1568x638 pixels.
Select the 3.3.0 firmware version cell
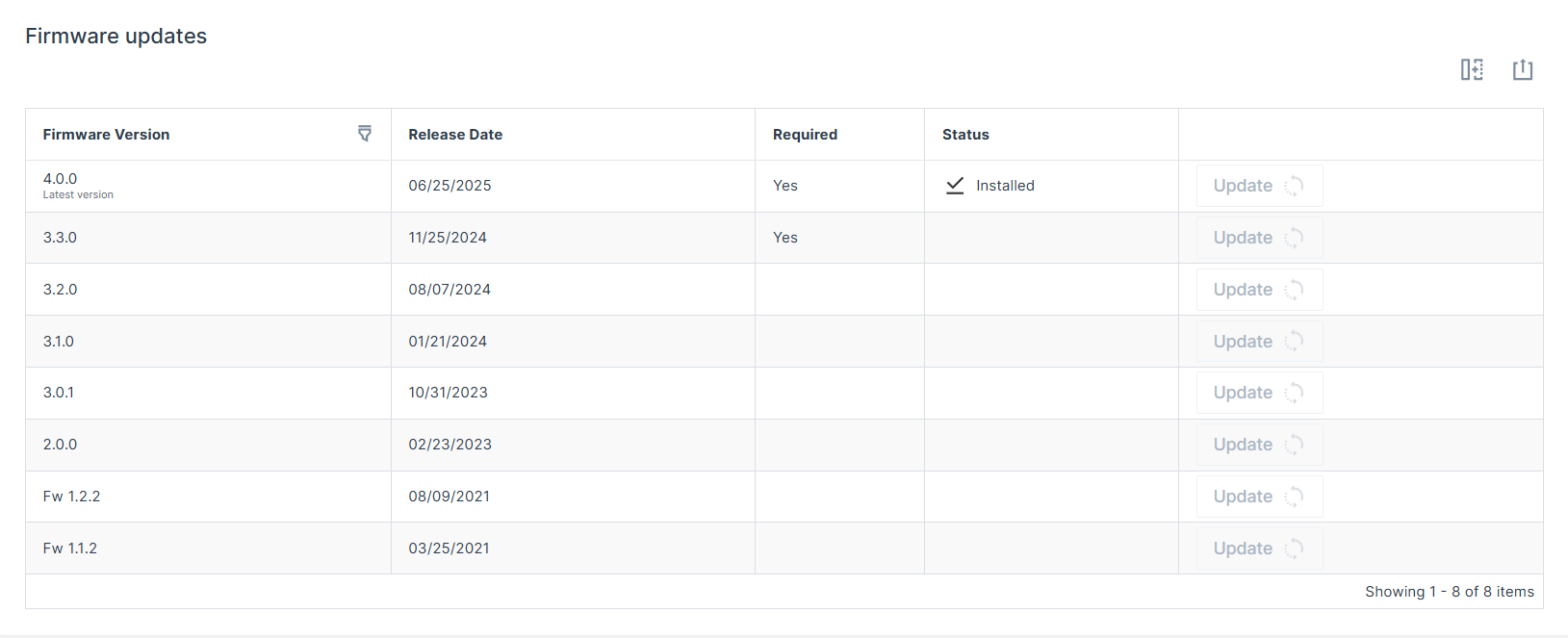pyautogui.click(x=60, y=238)
